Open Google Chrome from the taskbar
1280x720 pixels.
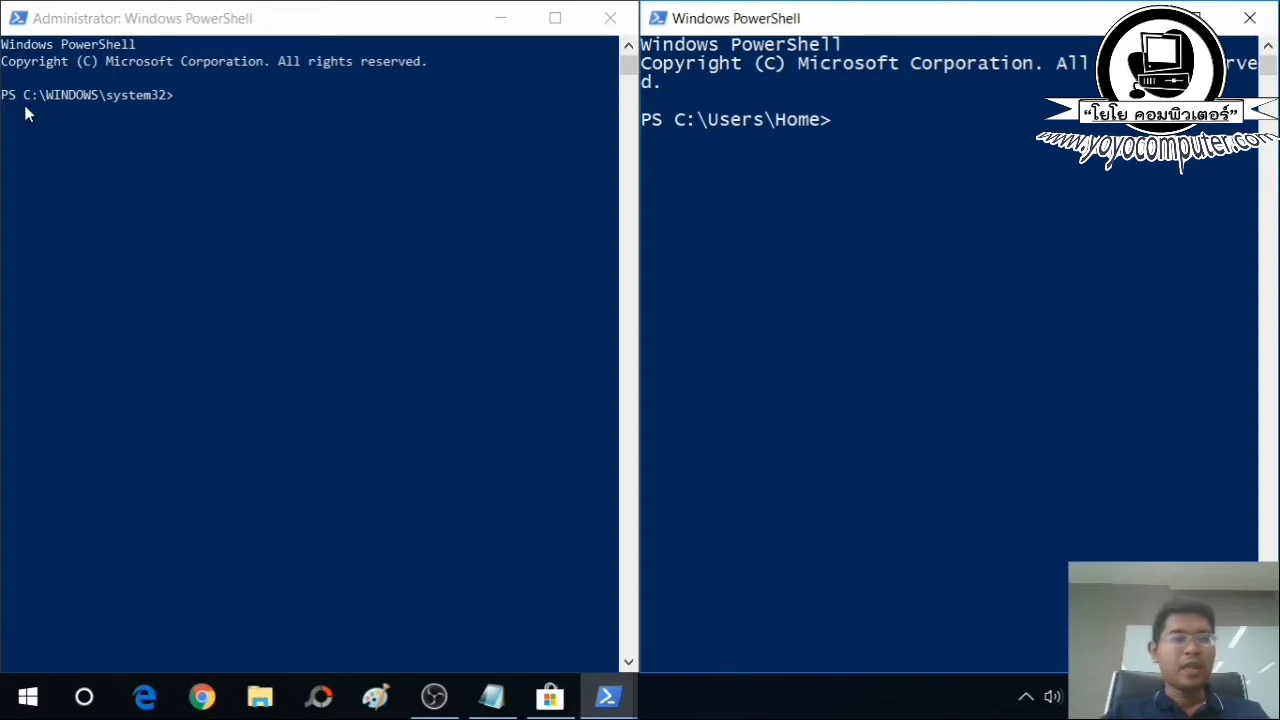pos(202,697)
